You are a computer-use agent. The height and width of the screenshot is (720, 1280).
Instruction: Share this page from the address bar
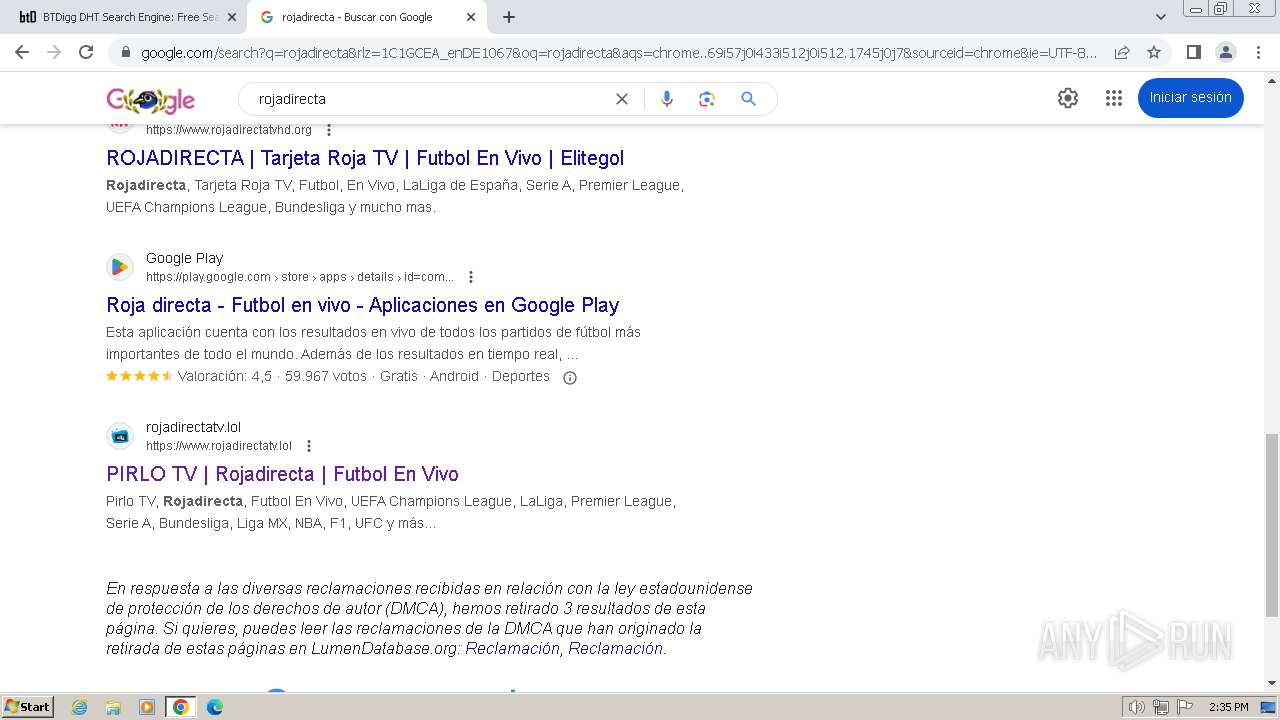click(x=1122, y=52)
